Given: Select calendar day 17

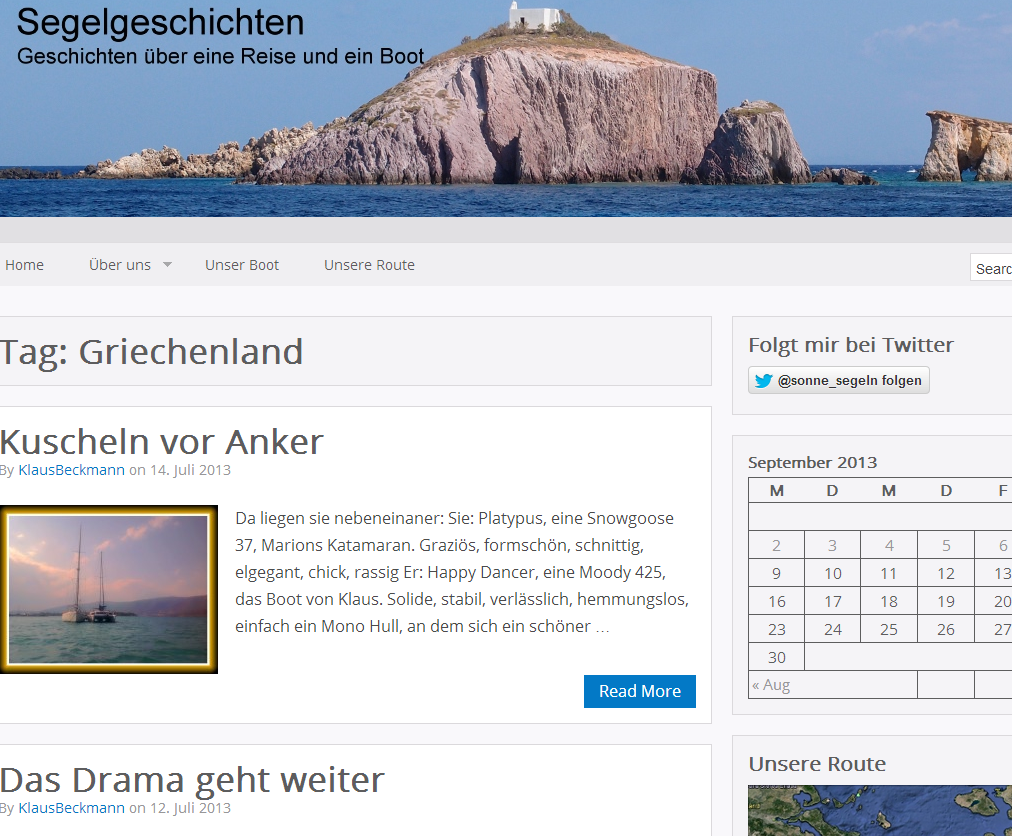Looking at the screenshot, I should [x=833, y=602].
